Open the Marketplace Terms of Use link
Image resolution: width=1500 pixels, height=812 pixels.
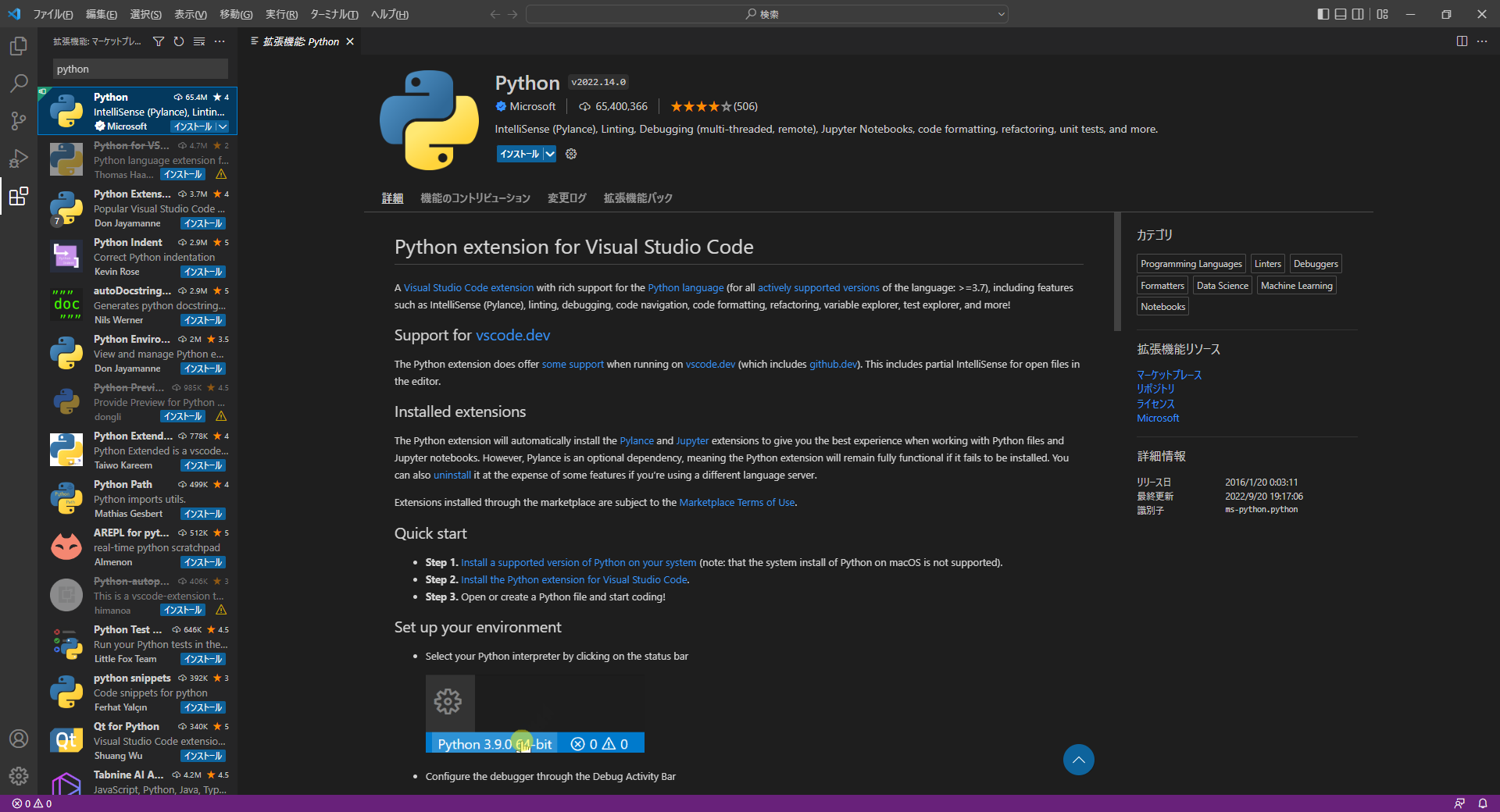coord(737,502)
